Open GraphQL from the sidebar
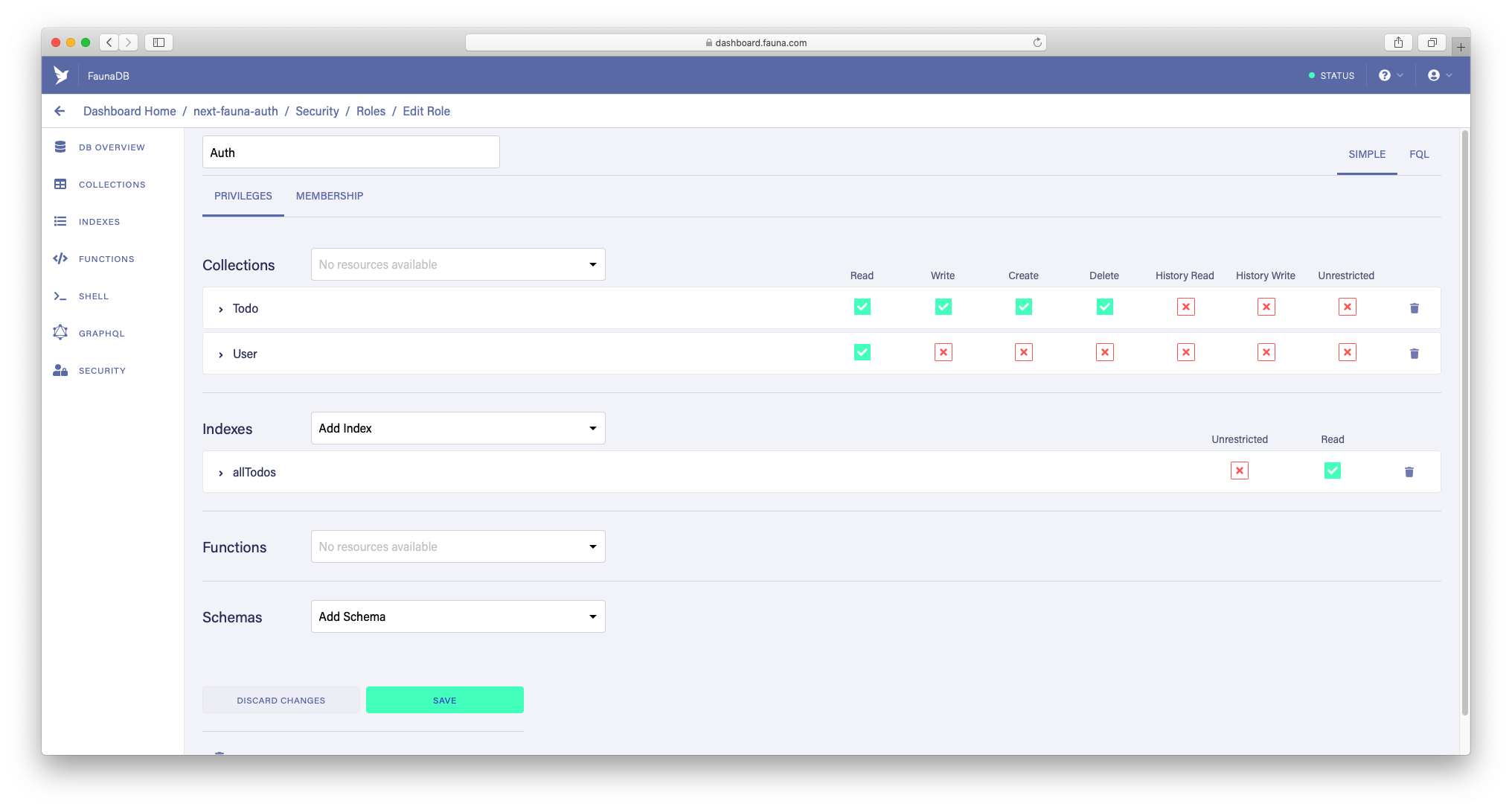The width and height of the screenshot is (1512, 810). pos(102,334)
